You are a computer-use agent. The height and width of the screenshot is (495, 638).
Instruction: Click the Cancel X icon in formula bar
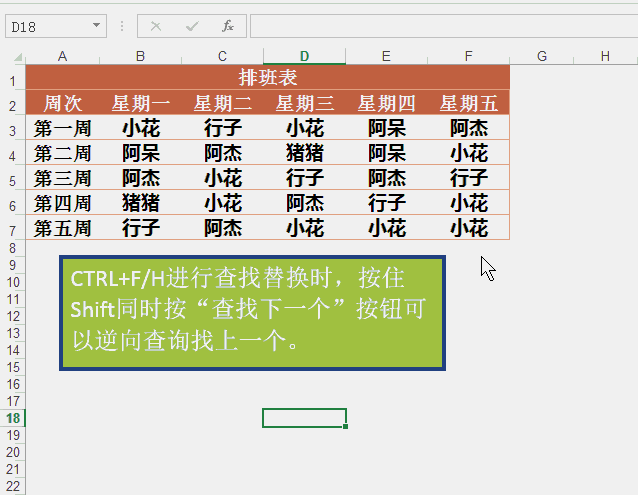[x=155, y=26]
